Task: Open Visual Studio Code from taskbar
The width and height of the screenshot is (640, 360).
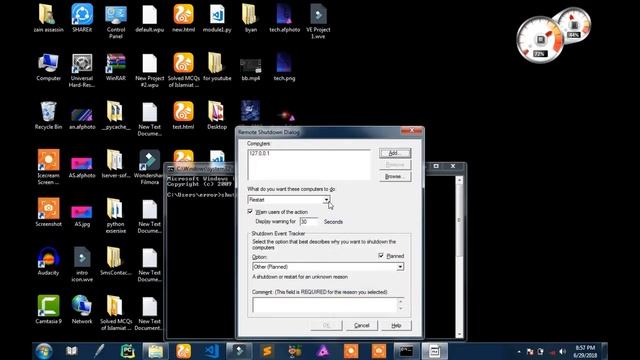Action: tap(211, 351)
